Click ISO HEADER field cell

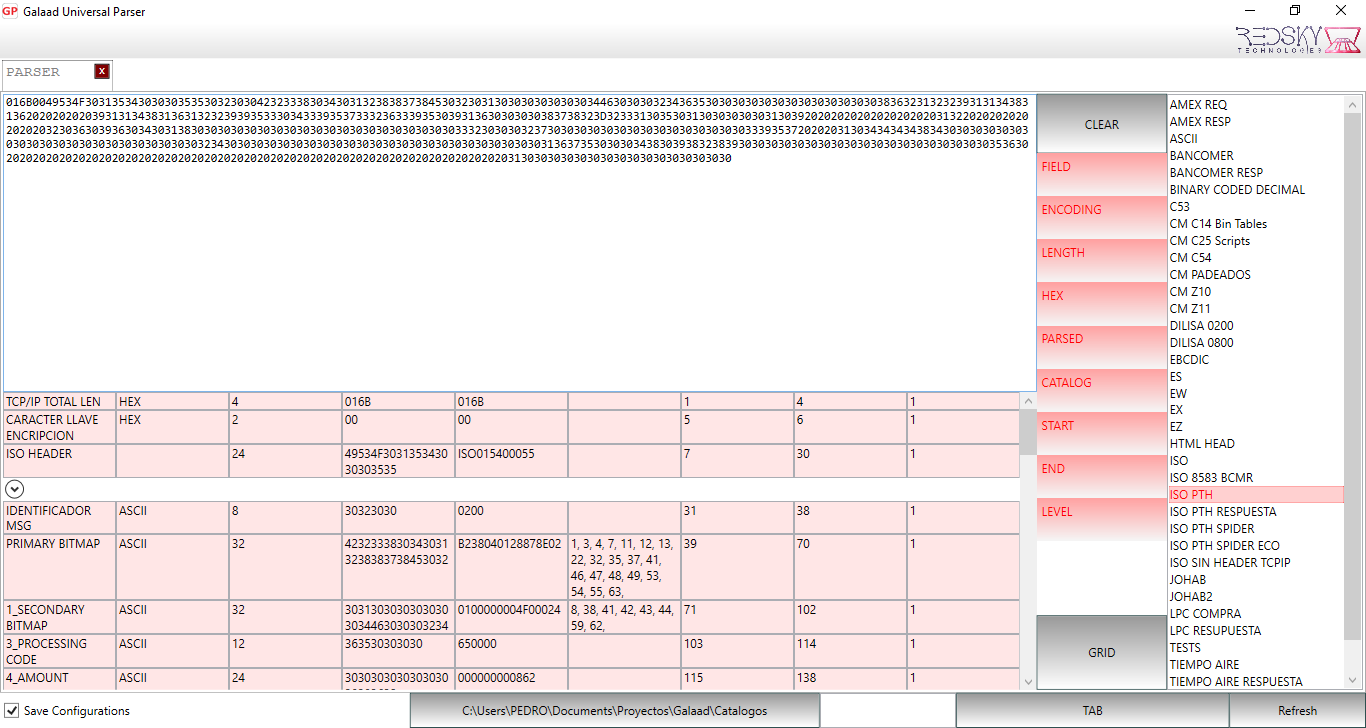tap(60, 462)
